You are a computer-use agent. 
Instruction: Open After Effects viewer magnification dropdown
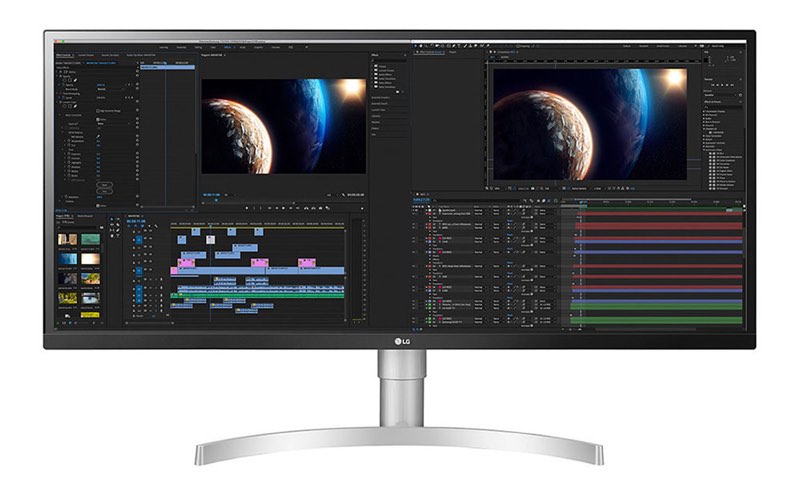pos(497,189)
